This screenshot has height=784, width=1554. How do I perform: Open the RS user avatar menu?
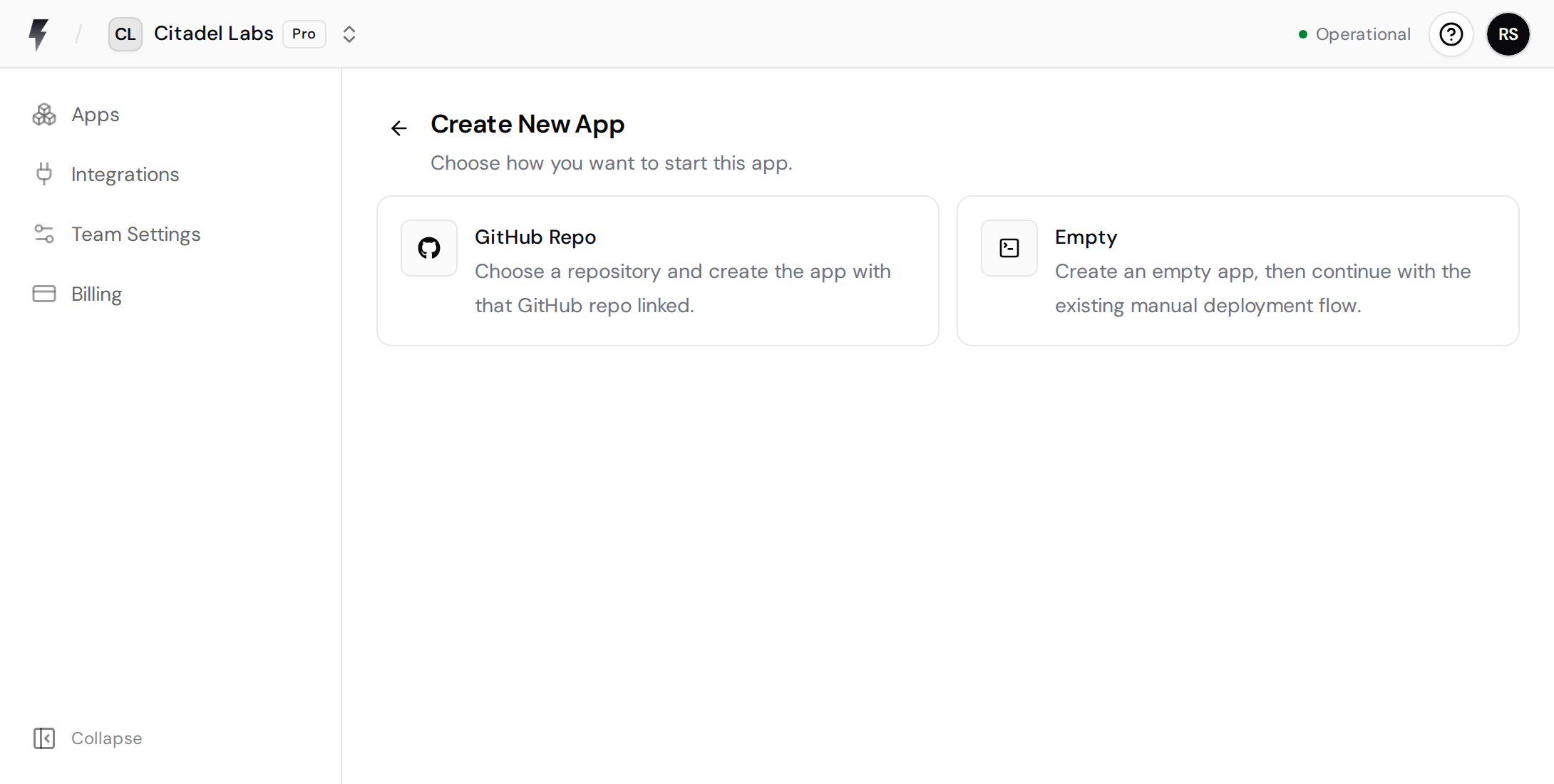coord(1508,34)
